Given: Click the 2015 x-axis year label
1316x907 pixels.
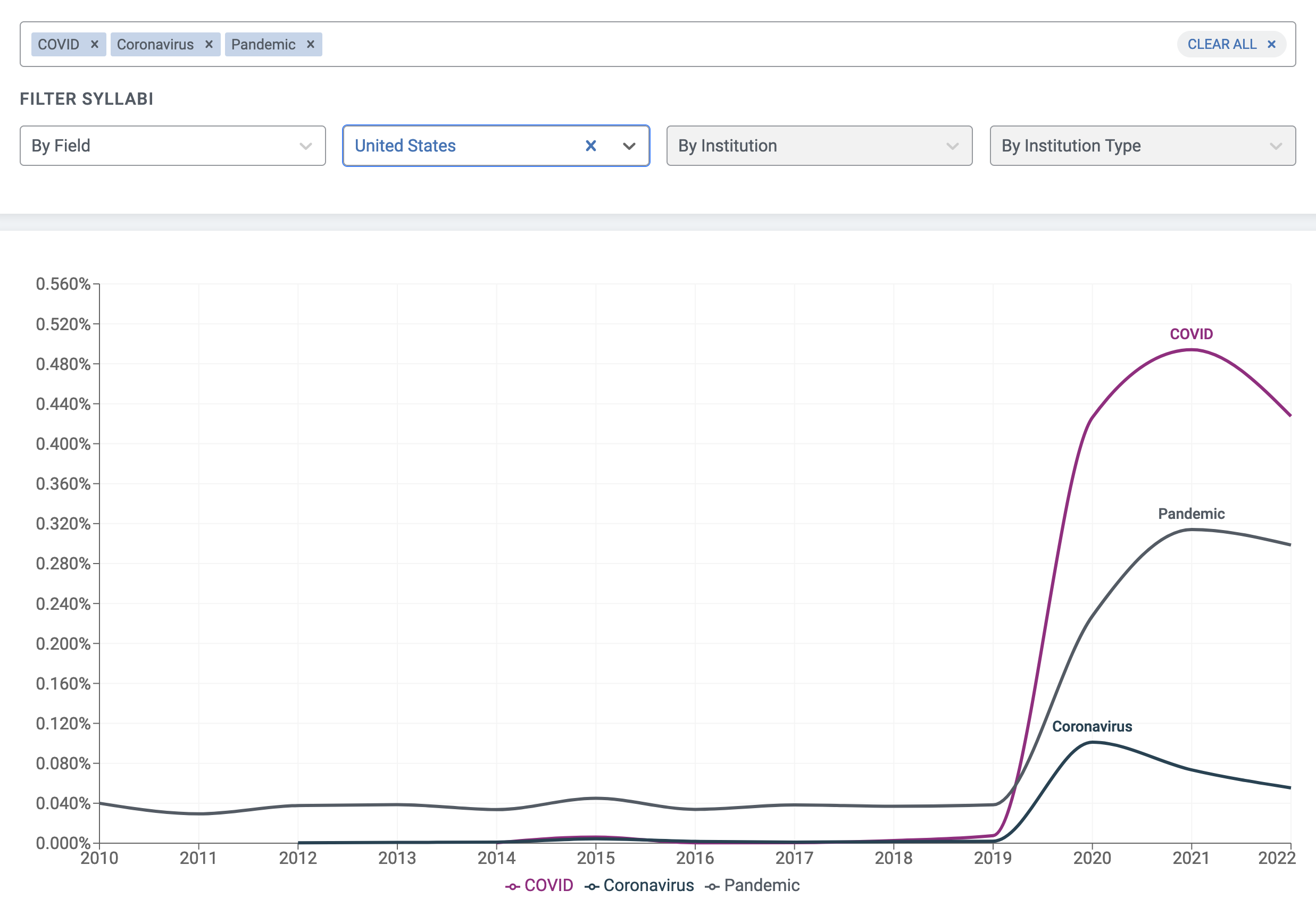Looking at the screenshot, I should (x=596, y=858).
